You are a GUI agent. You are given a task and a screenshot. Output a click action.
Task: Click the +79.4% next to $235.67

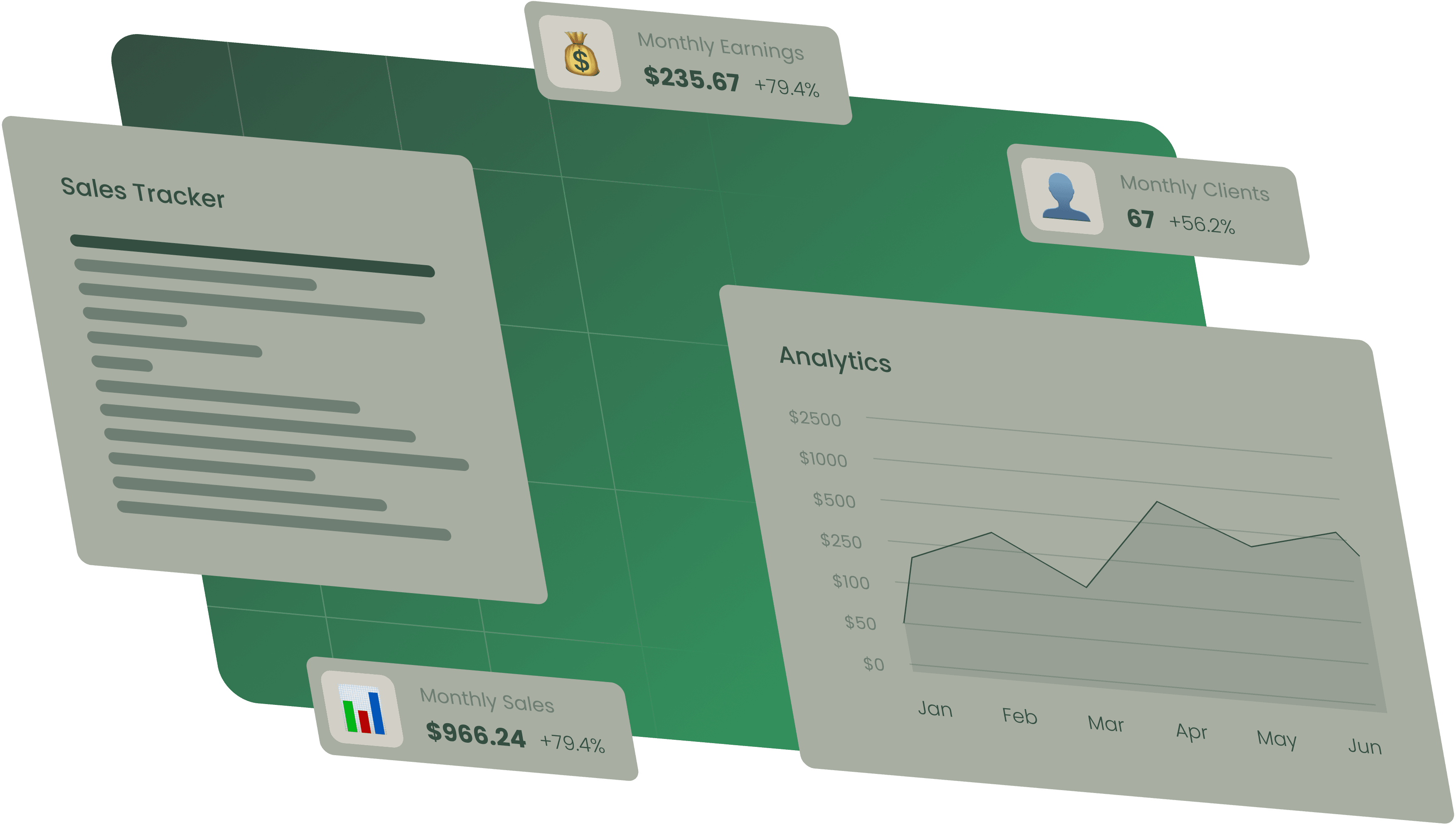click(x=787, y=87)
